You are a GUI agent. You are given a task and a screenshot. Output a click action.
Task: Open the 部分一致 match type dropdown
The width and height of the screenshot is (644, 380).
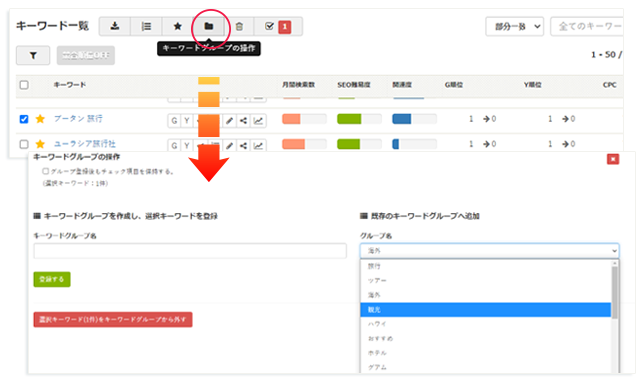pos(515,27)
